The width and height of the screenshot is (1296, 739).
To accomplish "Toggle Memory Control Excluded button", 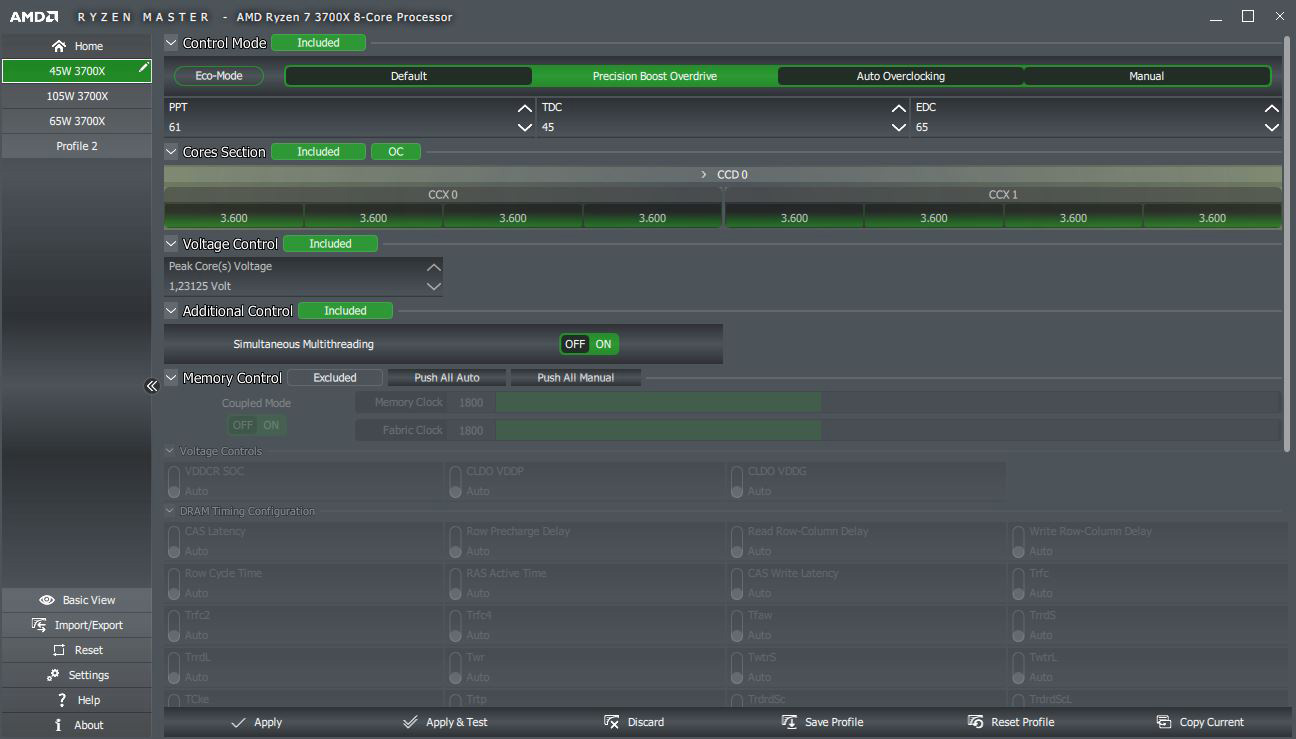I will pos(335,378).
